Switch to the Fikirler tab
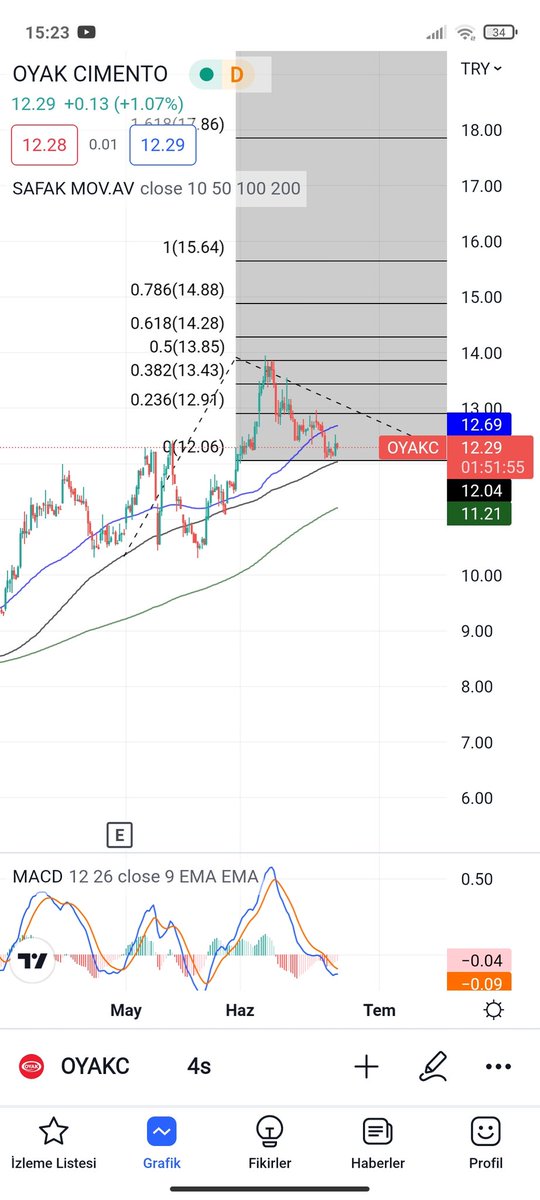The height and width of the screenshot is (1200, 540). pos(269,1143)
